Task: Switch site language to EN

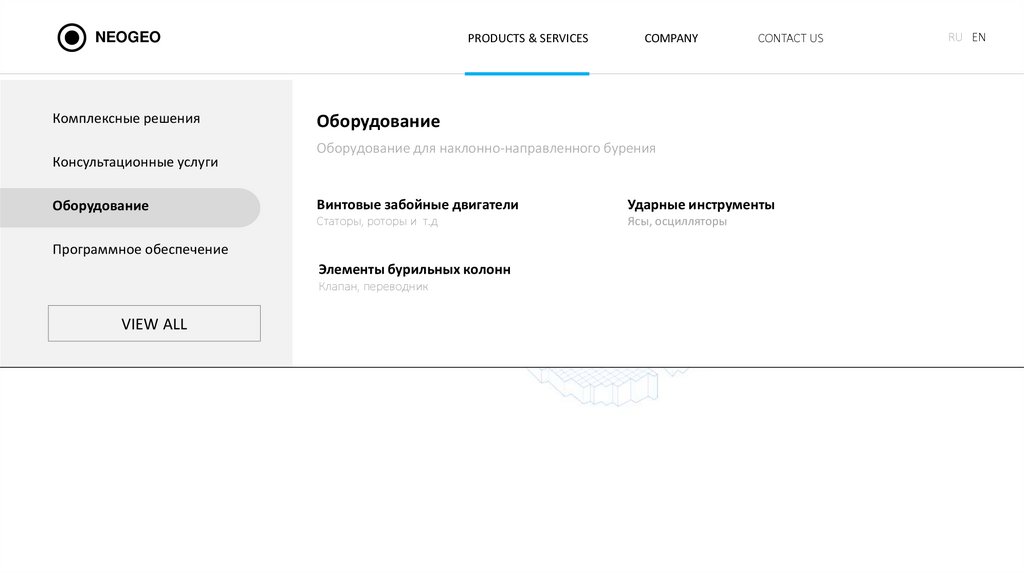Action: [x=978, y=37]
